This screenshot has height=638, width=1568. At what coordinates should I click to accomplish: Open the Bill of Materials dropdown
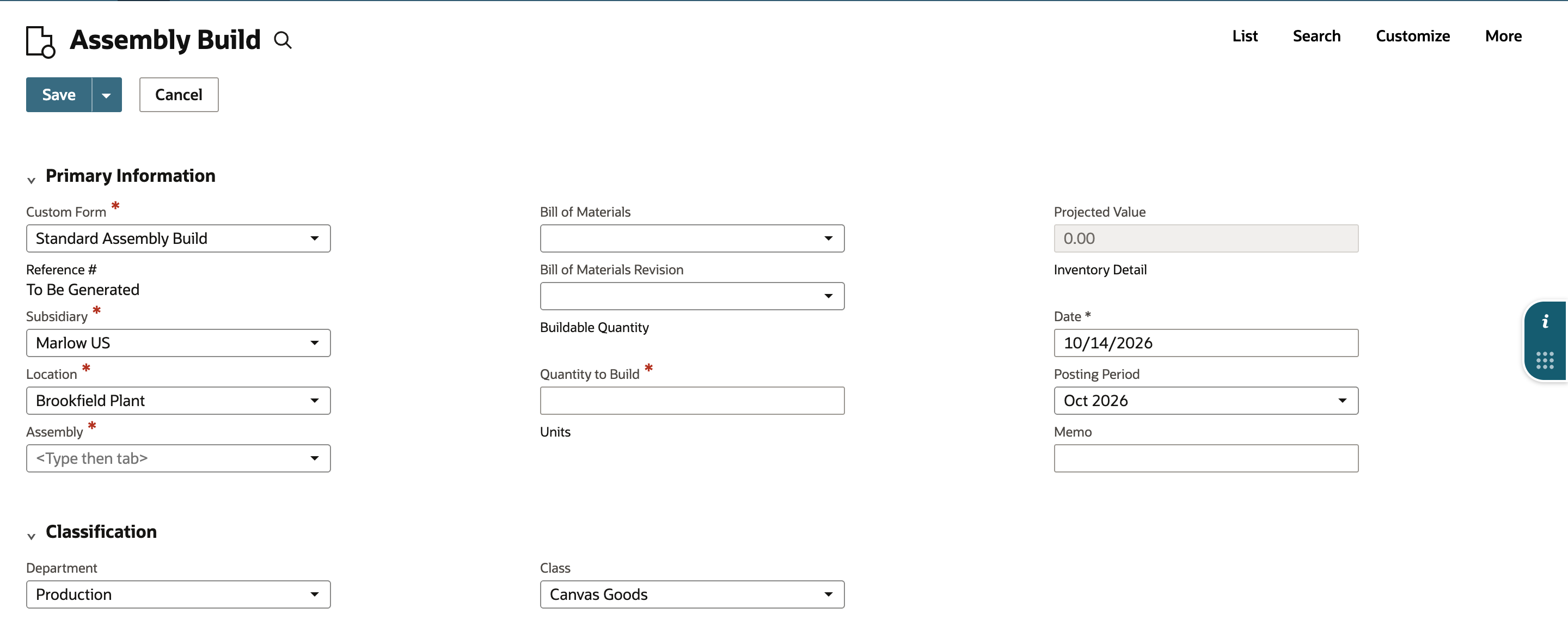pos(692,238)
